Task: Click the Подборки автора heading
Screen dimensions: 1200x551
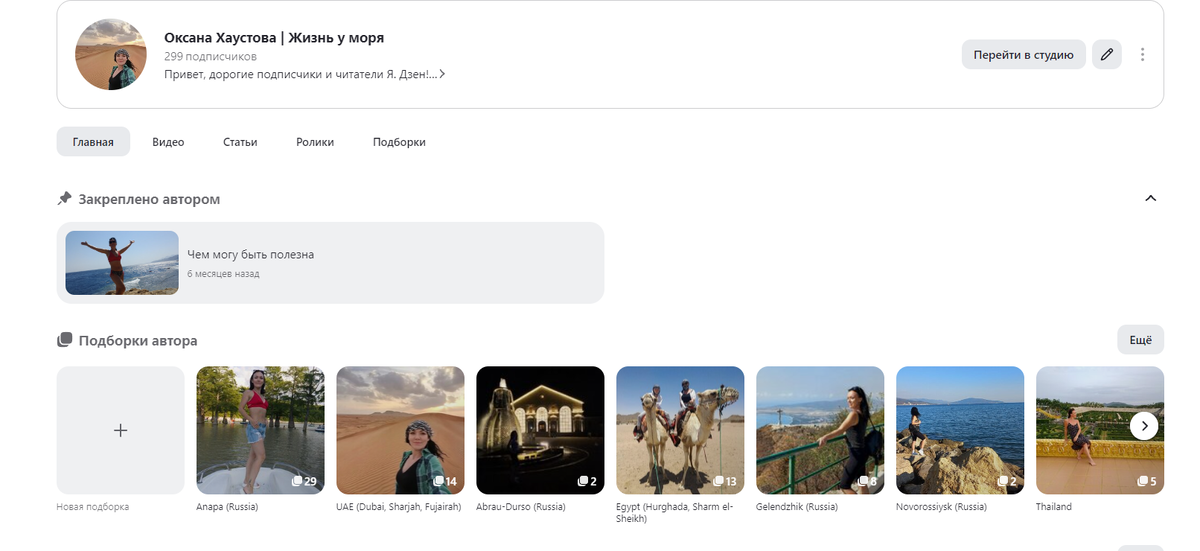Action: 138,341
